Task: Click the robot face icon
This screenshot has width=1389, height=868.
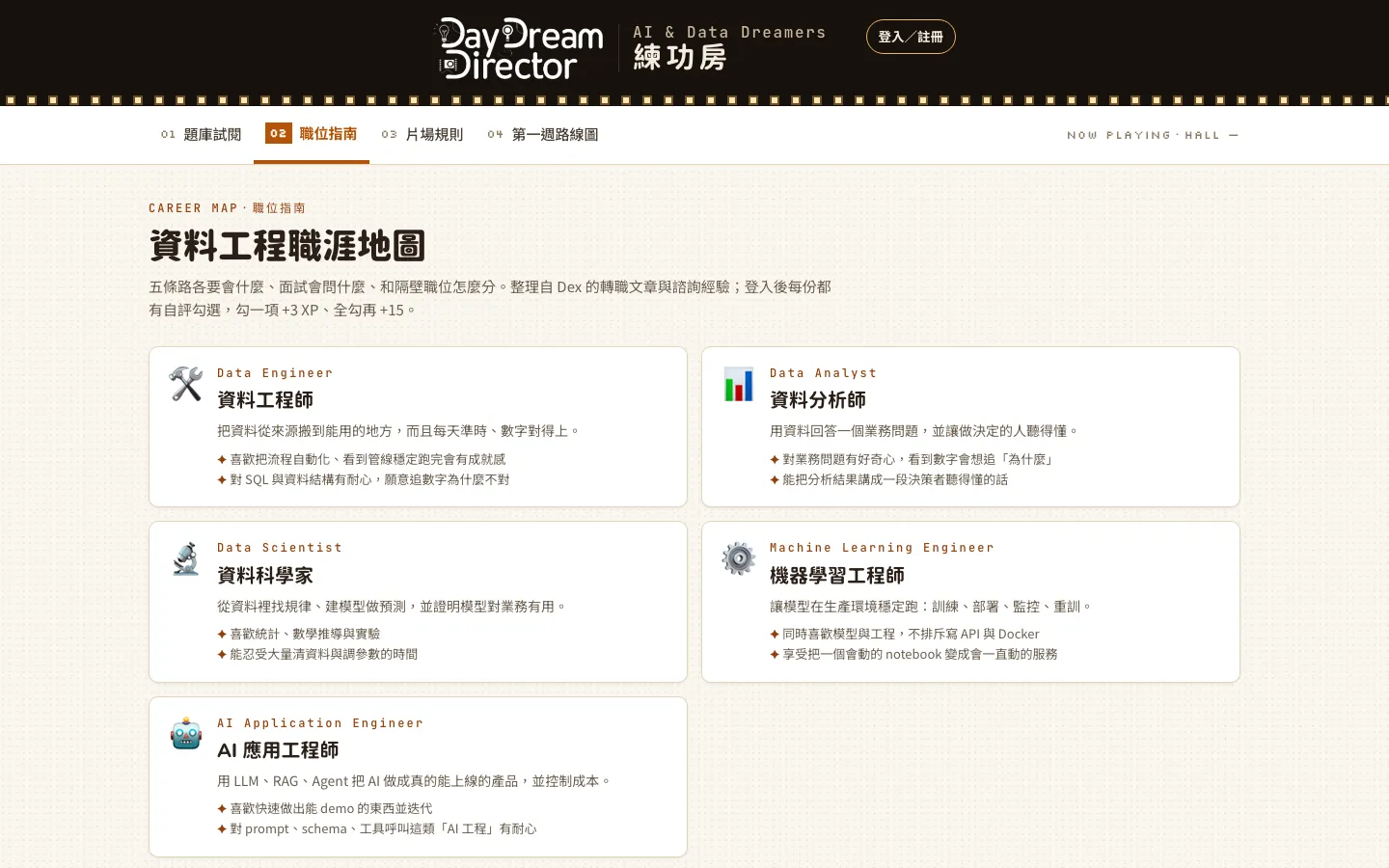Action: tap(186, 734)
